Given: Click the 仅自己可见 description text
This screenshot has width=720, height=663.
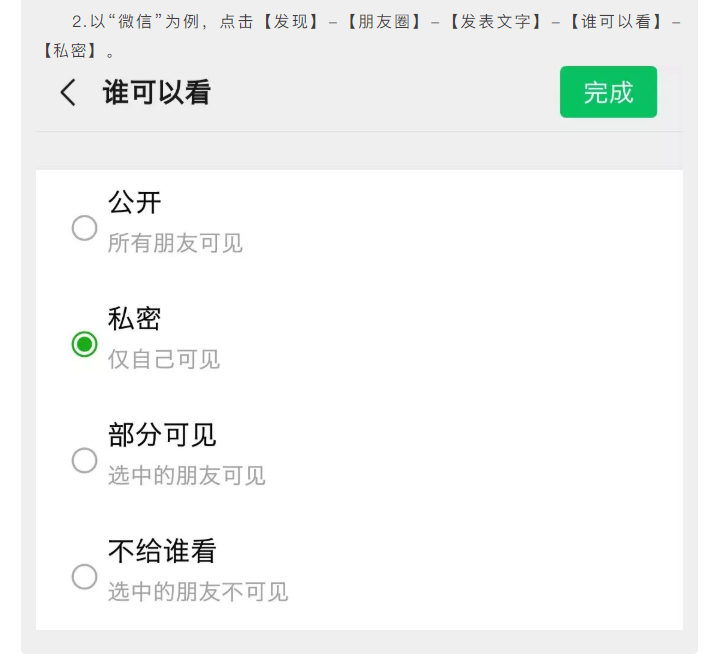Looking at the screenshot, I should click(x=164, y=359).
